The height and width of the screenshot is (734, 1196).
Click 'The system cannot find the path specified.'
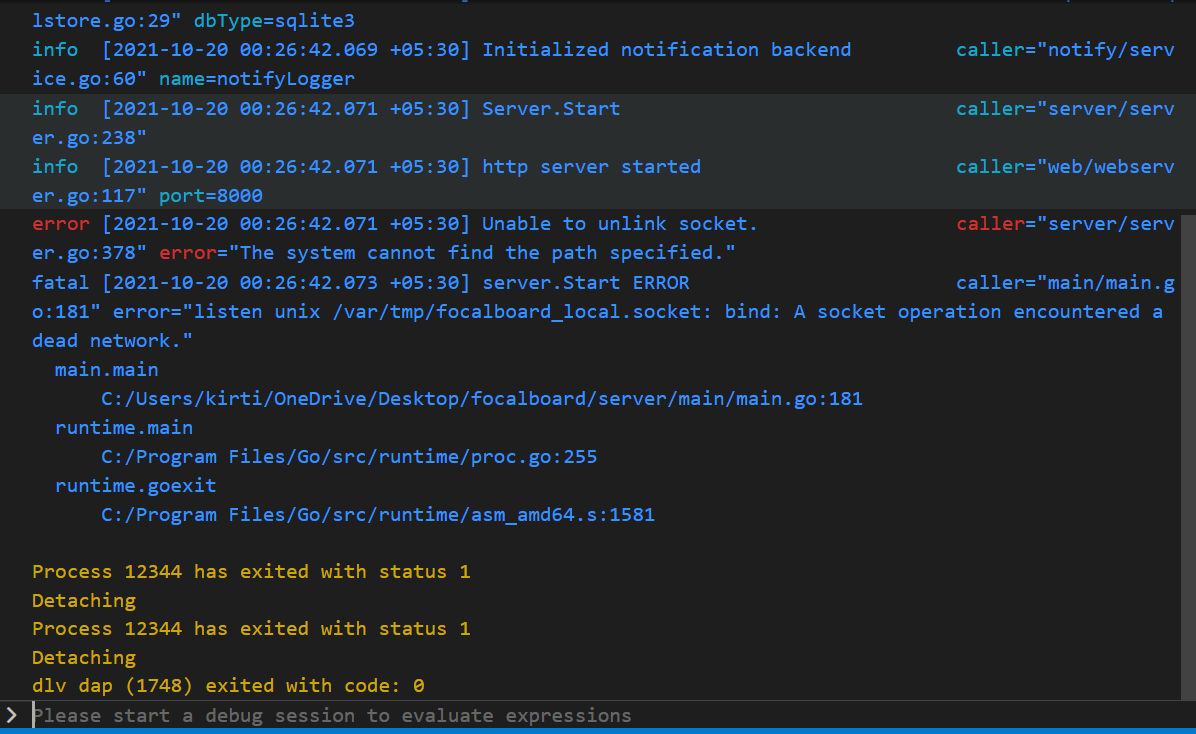click(482, 253)
